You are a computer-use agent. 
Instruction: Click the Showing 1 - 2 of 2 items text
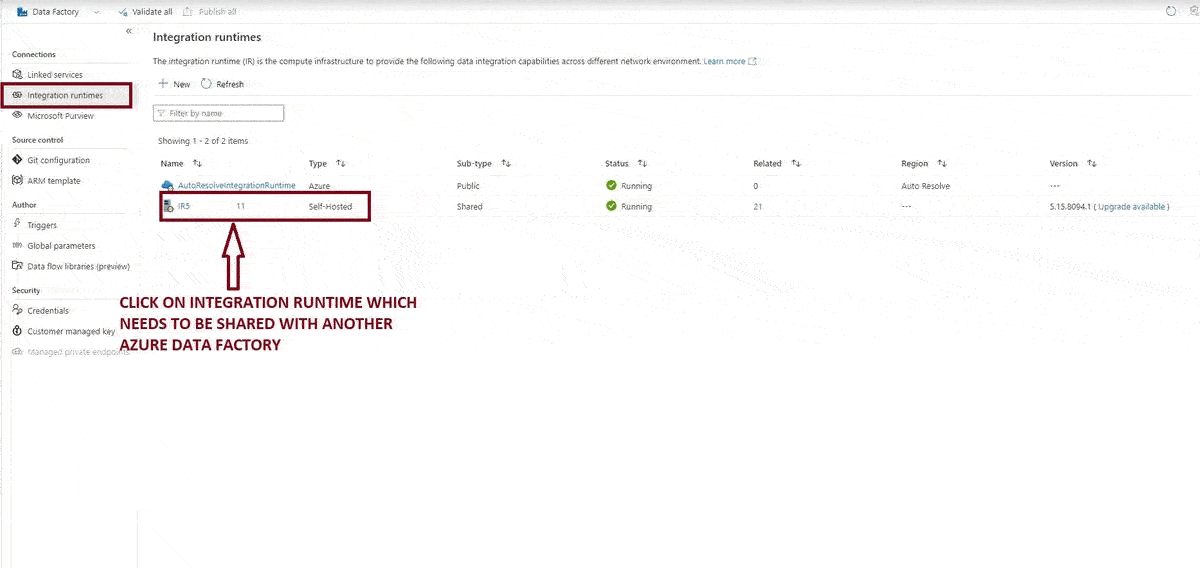[203, 141]
